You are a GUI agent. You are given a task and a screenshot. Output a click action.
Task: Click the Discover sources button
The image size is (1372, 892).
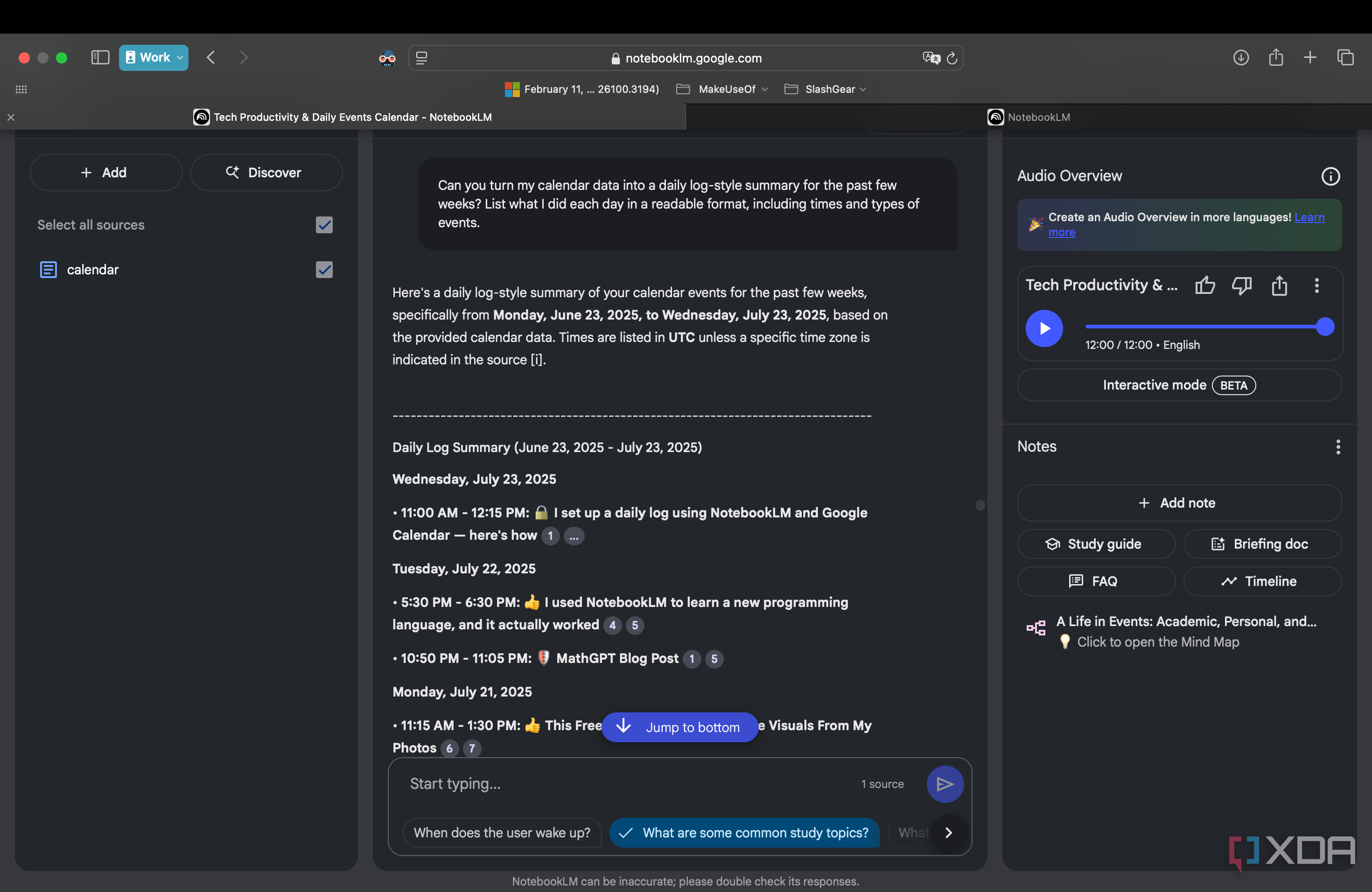tap(266, 172)
